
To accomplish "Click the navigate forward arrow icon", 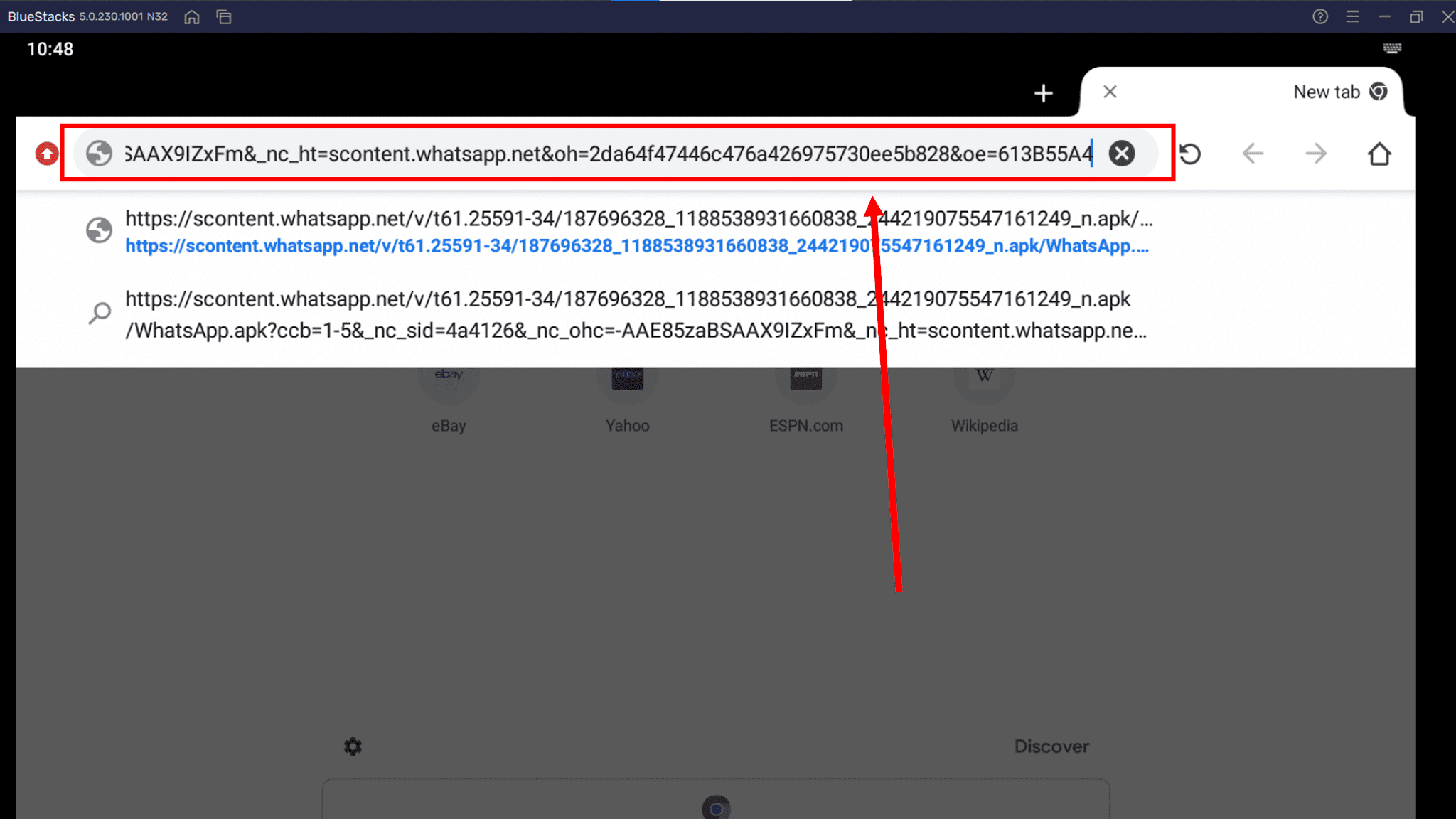I will pyautogui.click(x=1315, y=154).
